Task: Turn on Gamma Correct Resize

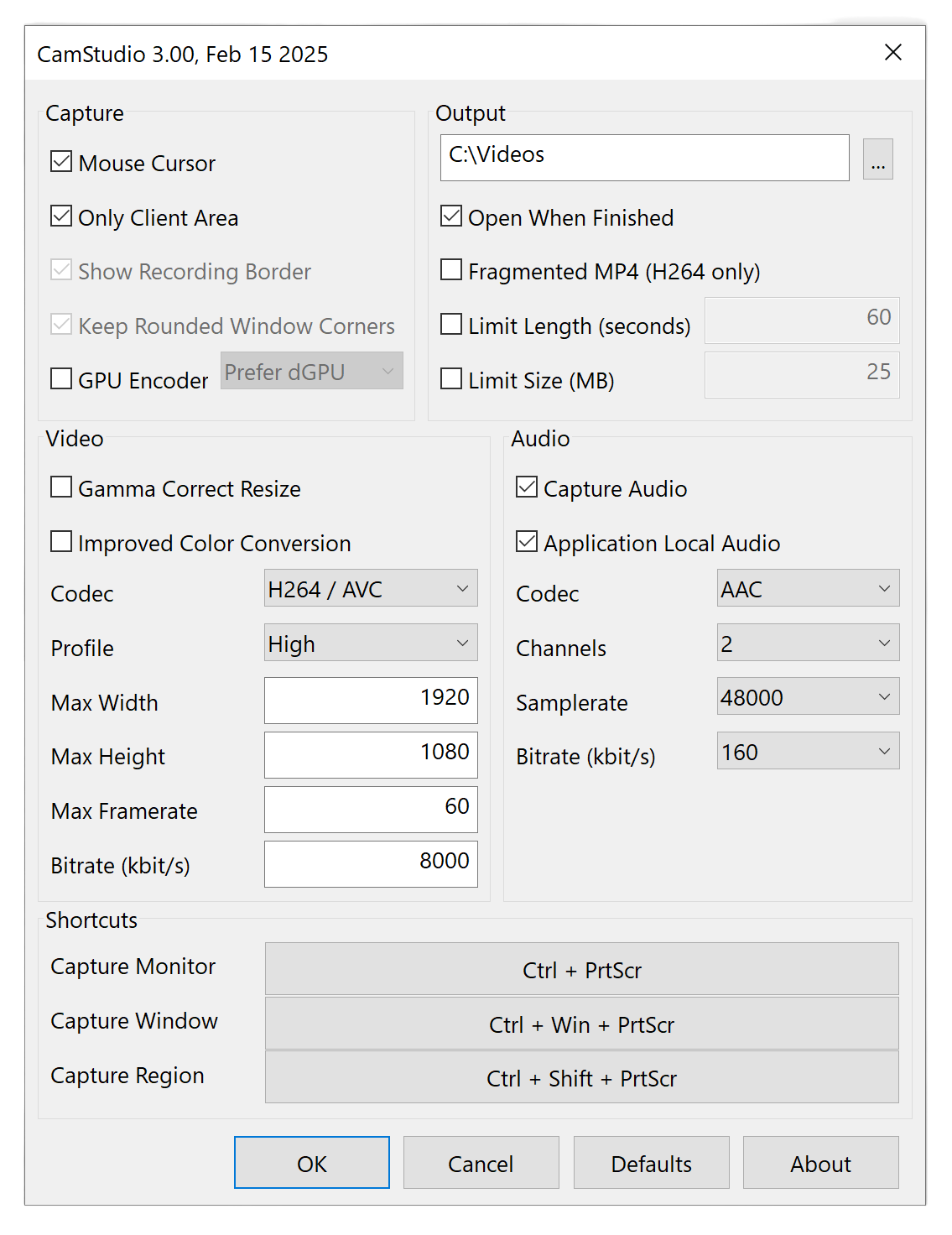Action: (x=61, y=487)
